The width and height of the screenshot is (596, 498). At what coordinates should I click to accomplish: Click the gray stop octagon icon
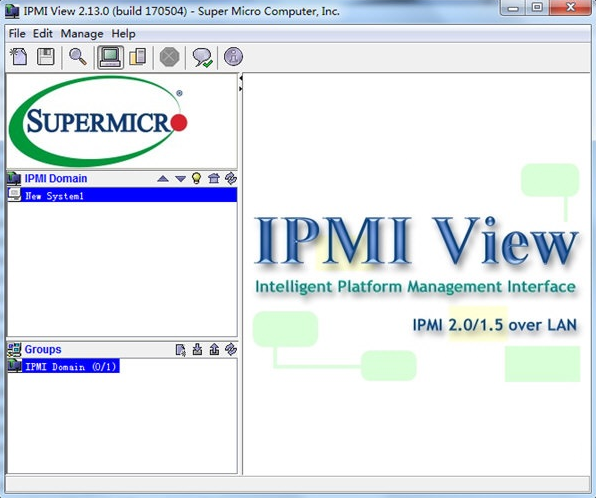tap(170, 57)
